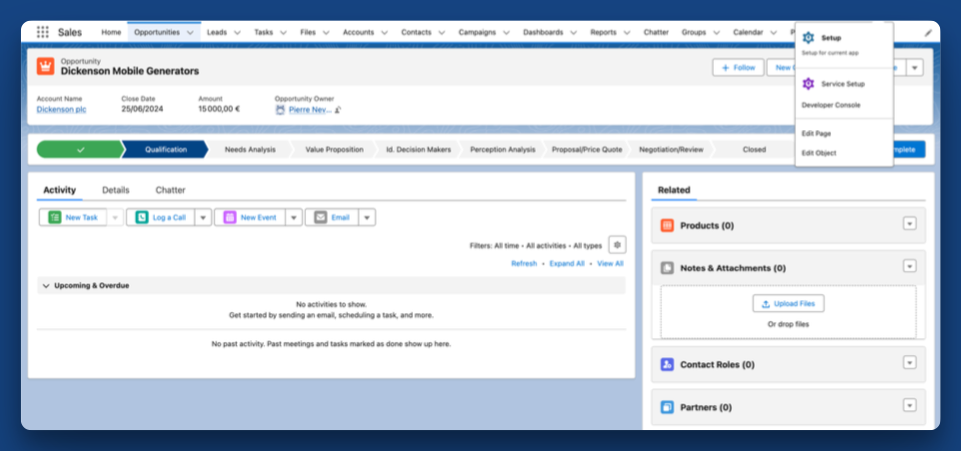Image resolution: width=961 pixels, height=451 pixels.
Task: Click the green New Task icon
Action: pos(55,218)
